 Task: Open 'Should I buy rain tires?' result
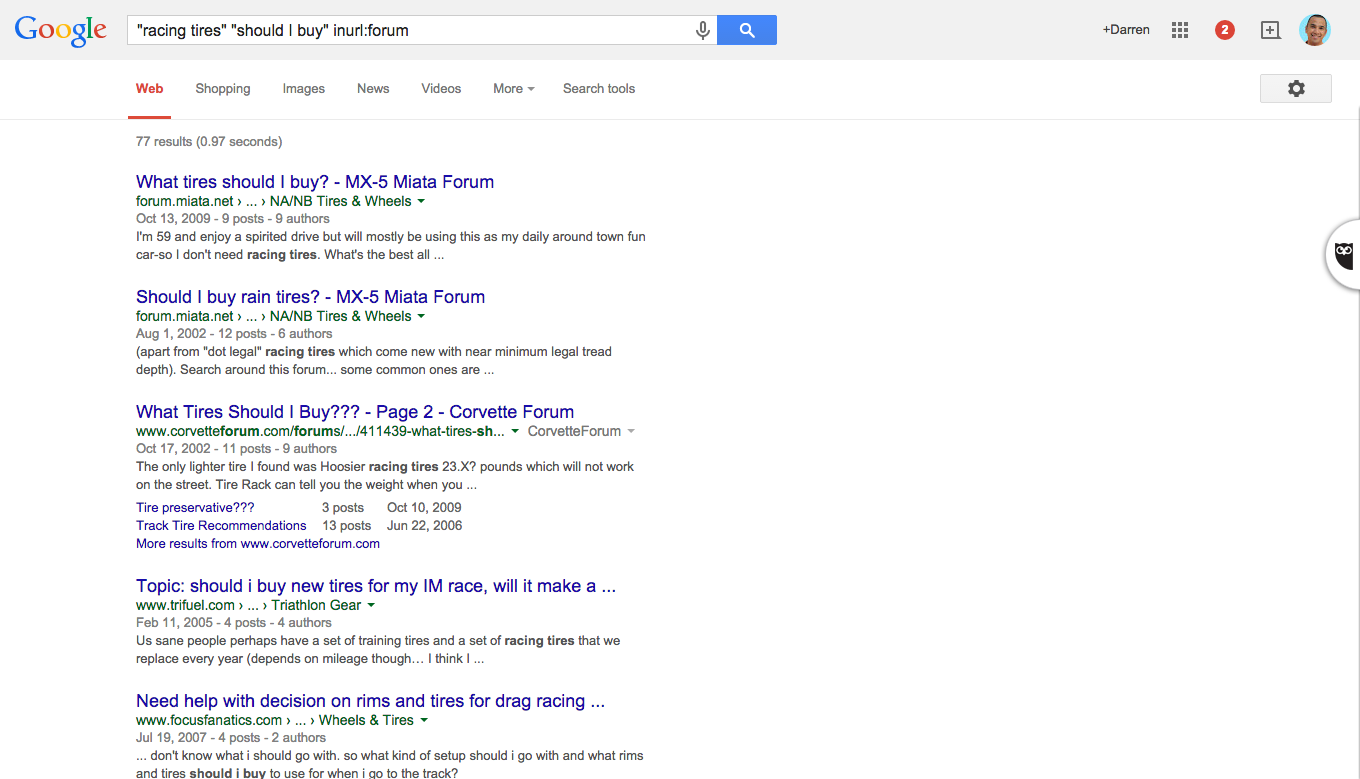310,297
